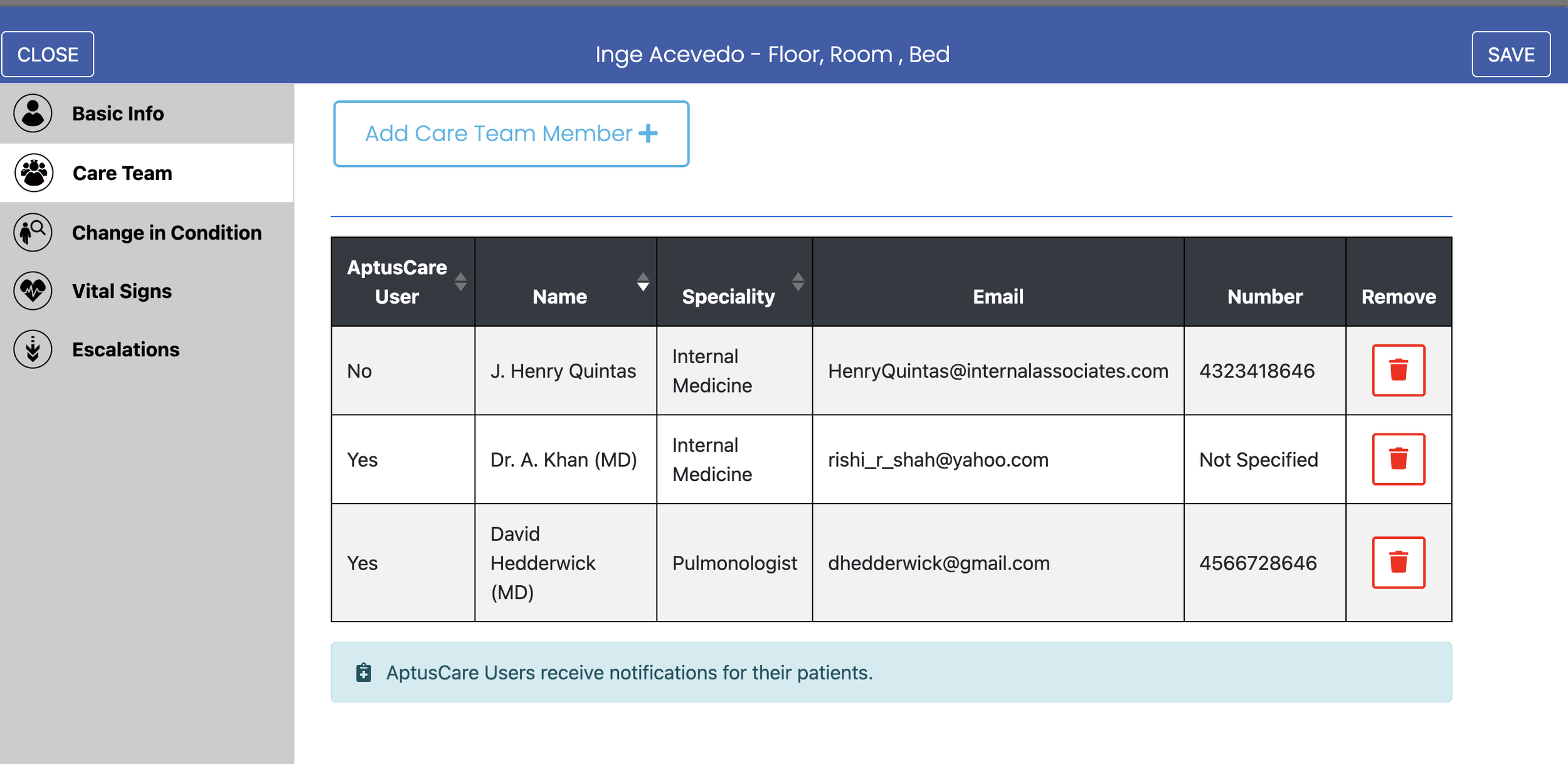
Task: Click the SAVE button
Action: (1511, 55)
